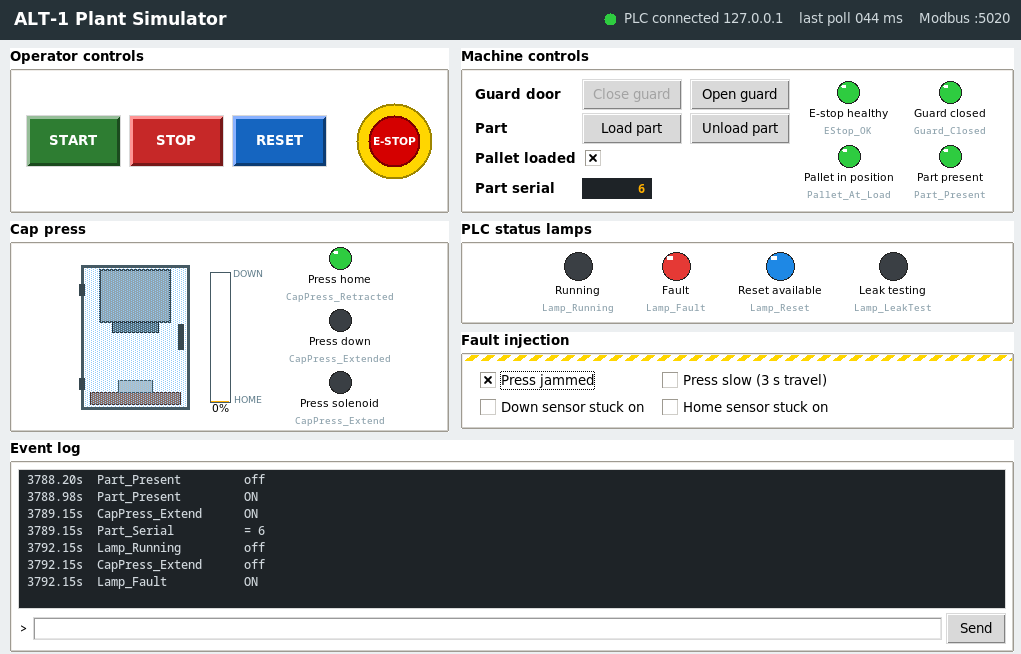Viewport: 1021px width, 654px height.
Task: Click the Guard closed green lamp
Action: click(x=950, y=92)
